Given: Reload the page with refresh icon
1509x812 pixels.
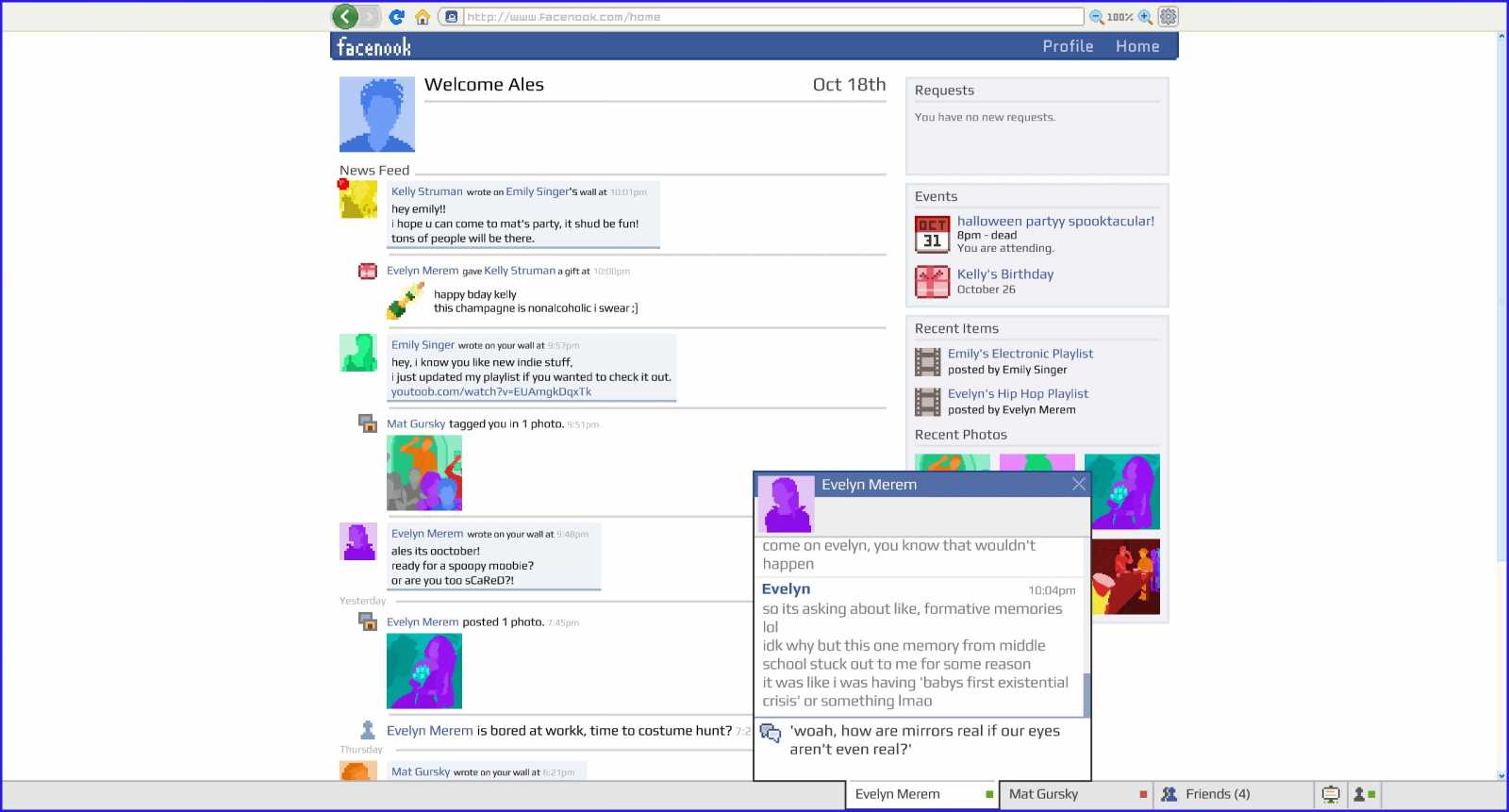Looking at the screenshot, I should click(x=397, y=17).
